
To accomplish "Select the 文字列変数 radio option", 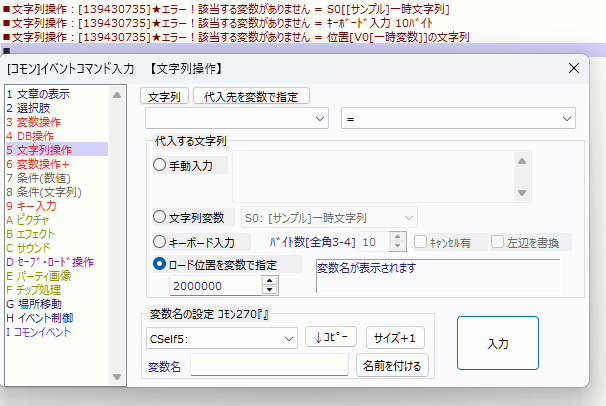I will click(x=160, y=216).
